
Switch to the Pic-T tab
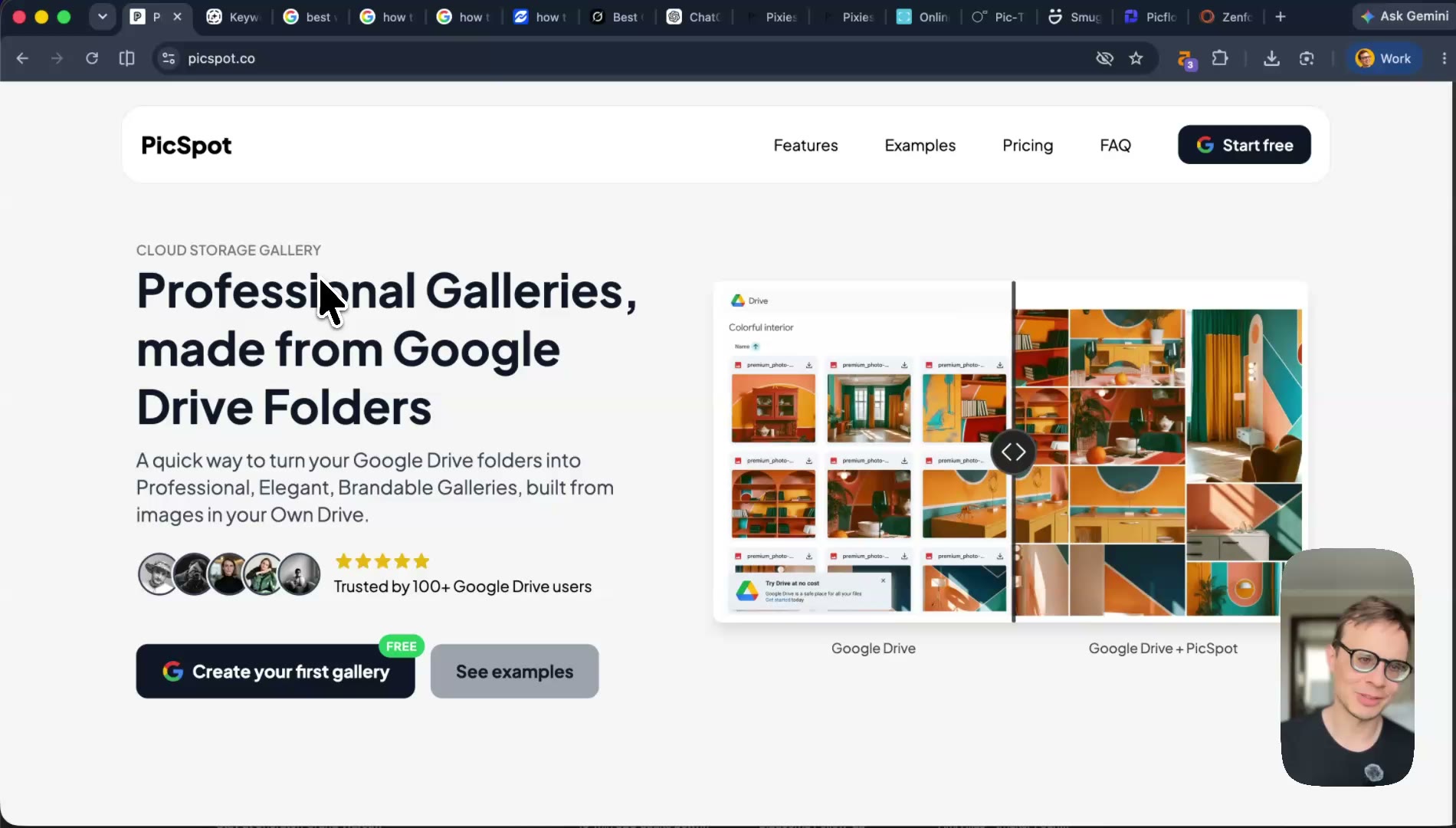pyautogui.click(x=998, y=16)
